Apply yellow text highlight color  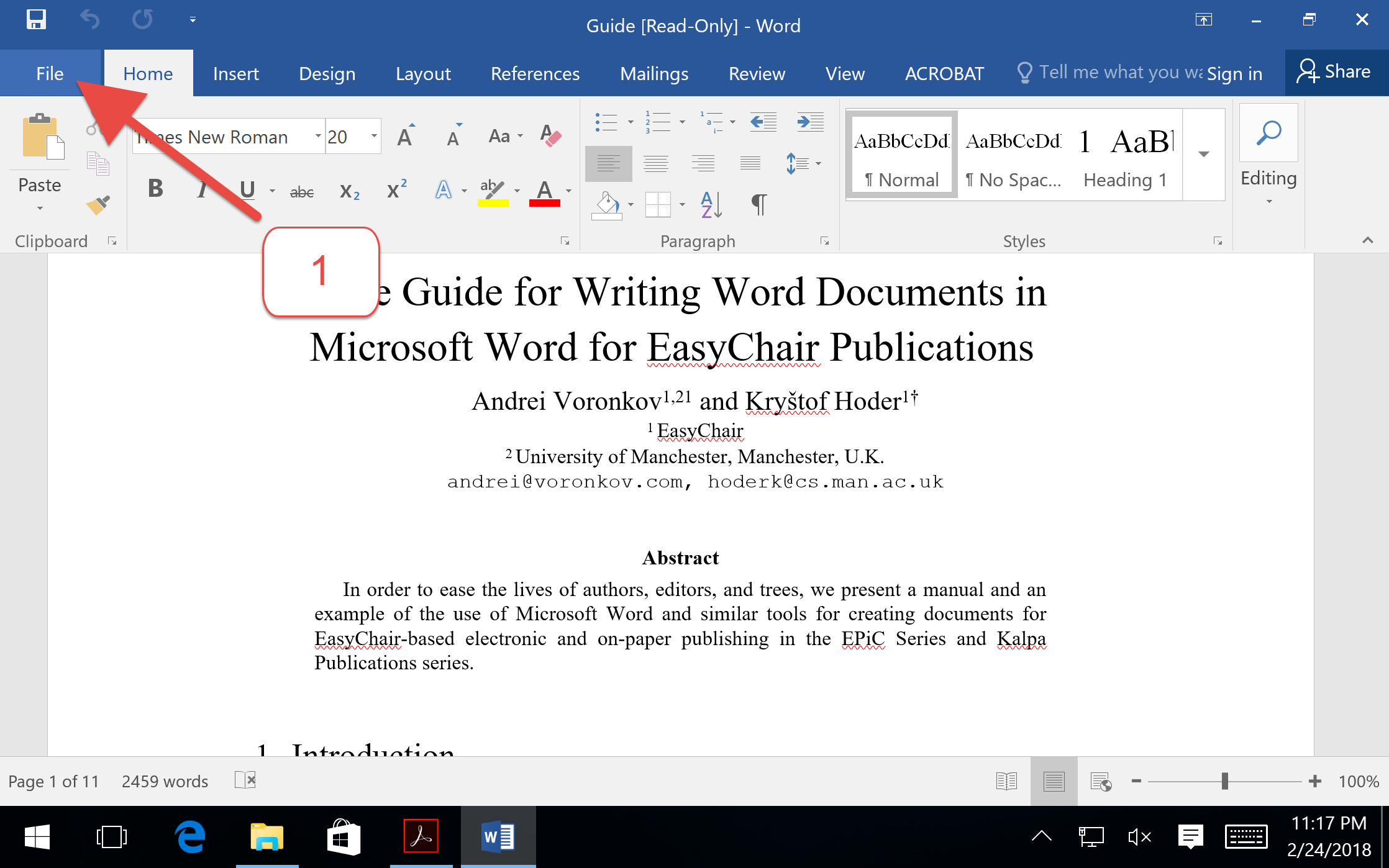(x=493, y=192)
